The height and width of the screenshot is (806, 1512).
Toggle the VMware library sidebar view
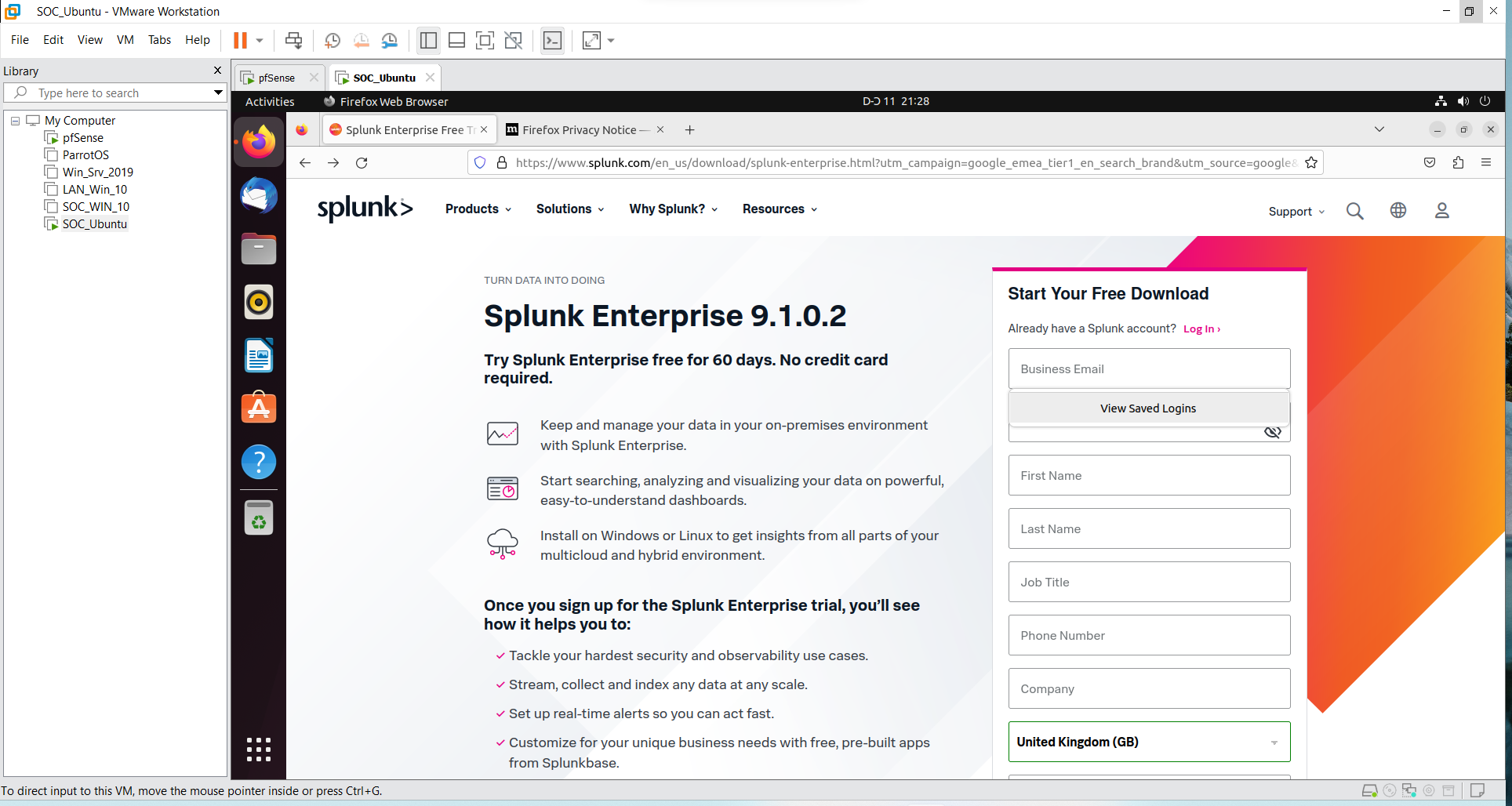coord(428,40)
